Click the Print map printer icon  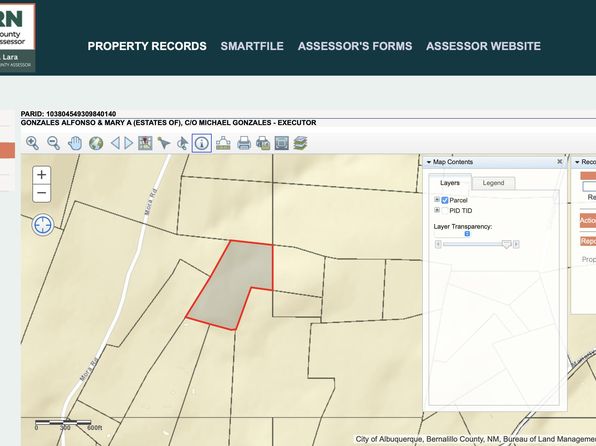pyautogui.click(x=244, y=143)
